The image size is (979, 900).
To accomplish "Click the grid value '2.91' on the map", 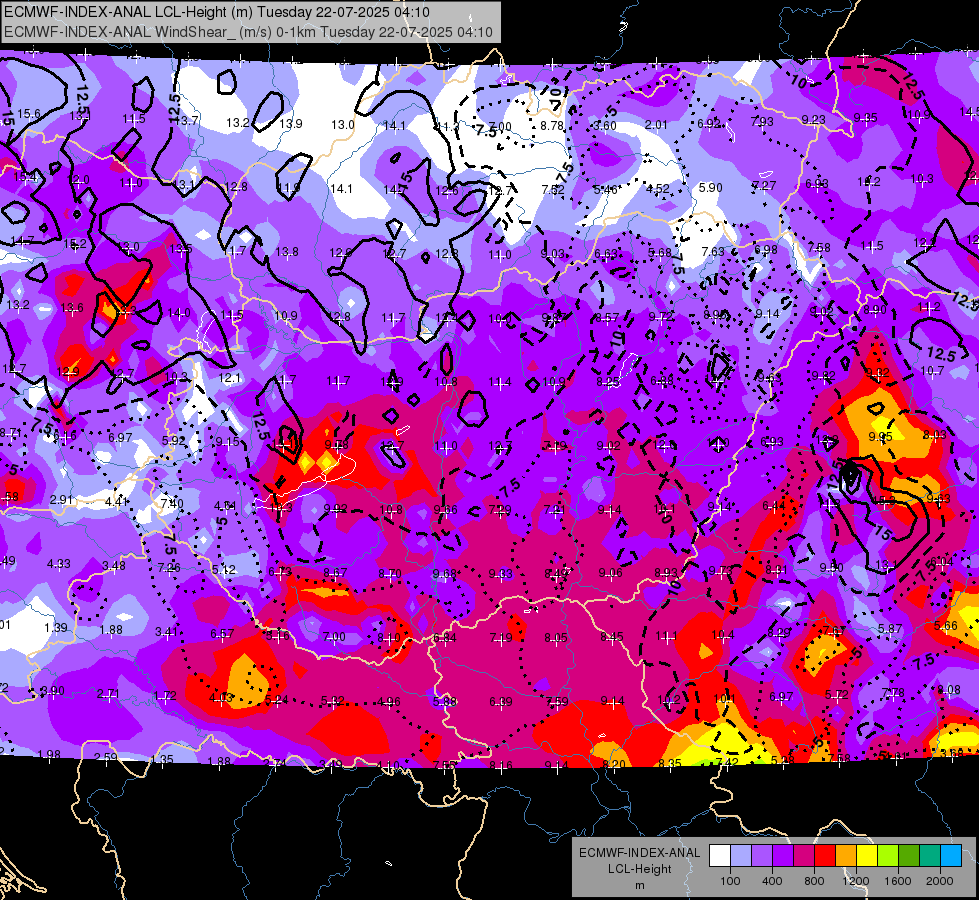I will (x=62, y=500).
